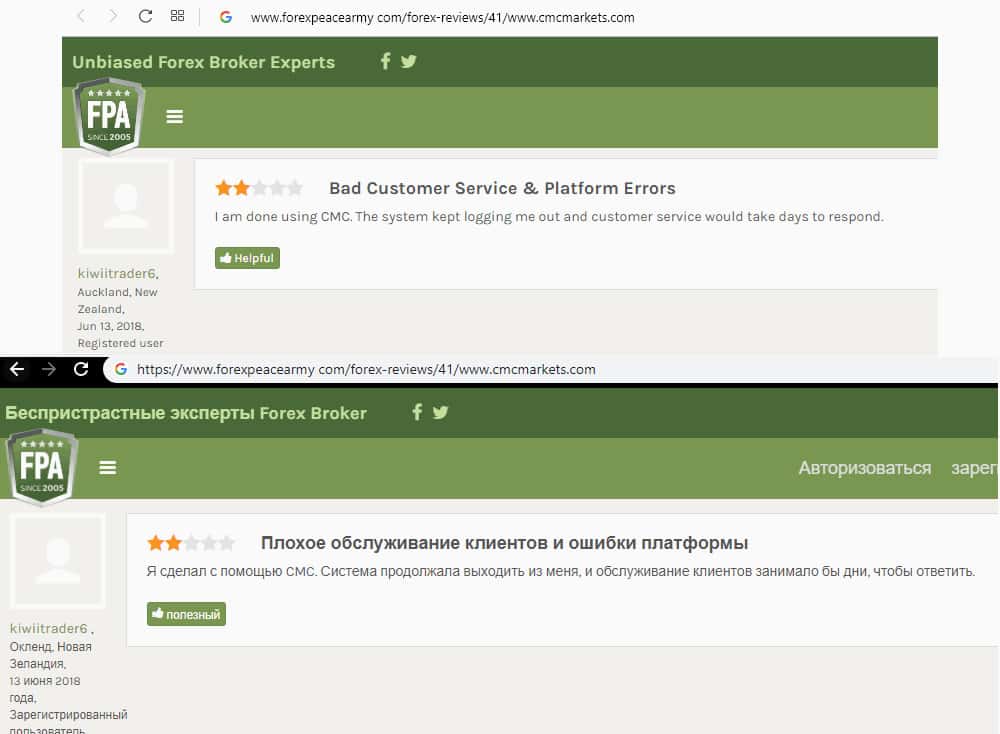
Task: Go forward in the lower browser window
Action: 49,369
